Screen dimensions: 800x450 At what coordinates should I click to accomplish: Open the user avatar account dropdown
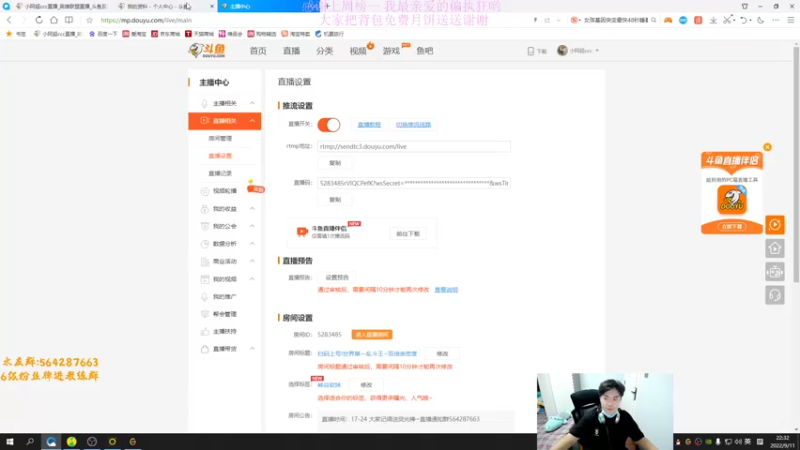(578, 51)
